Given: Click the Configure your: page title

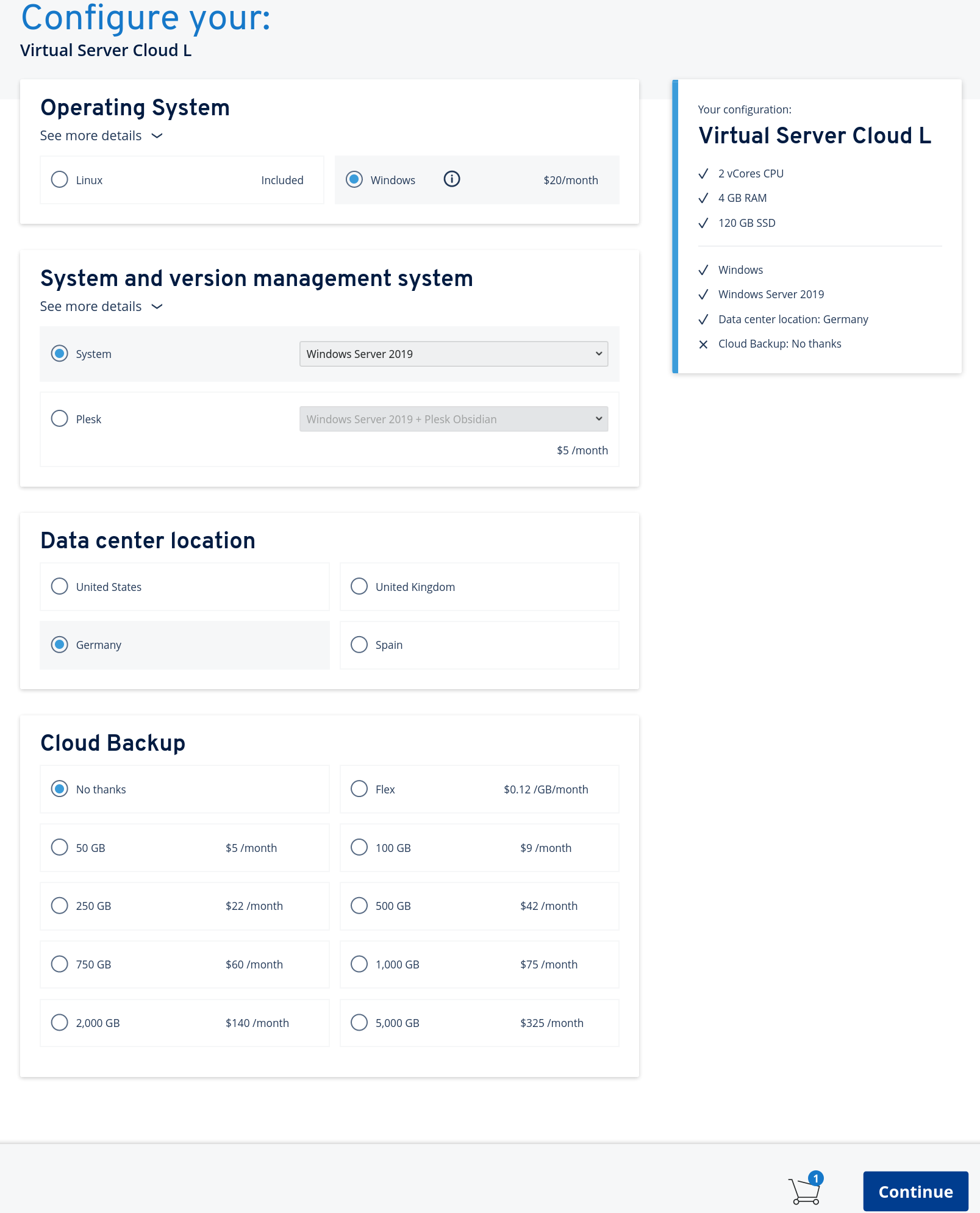Looking at the screenshot, I should [146, 18].
